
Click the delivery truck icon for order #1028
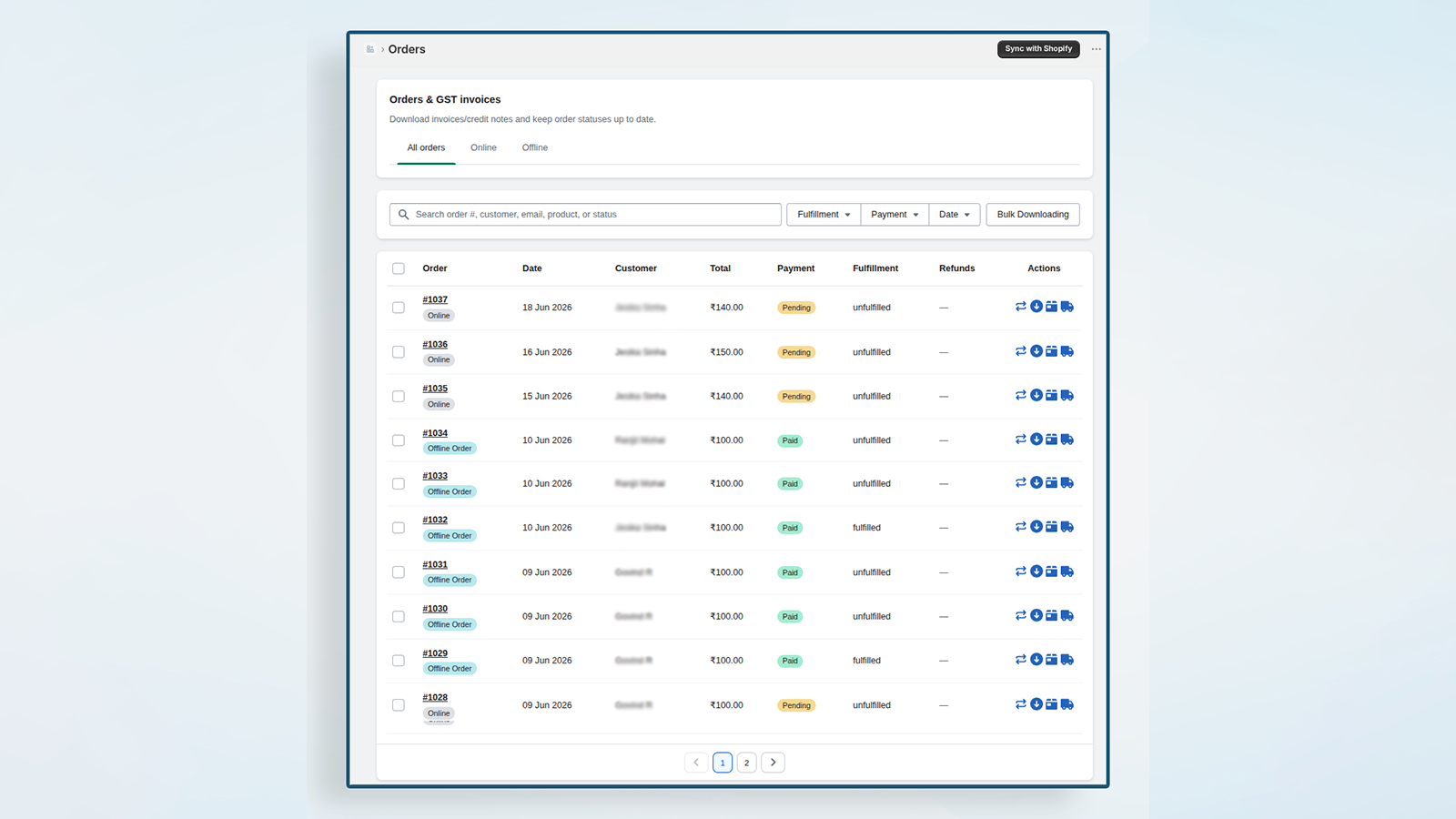point(1067,704)
